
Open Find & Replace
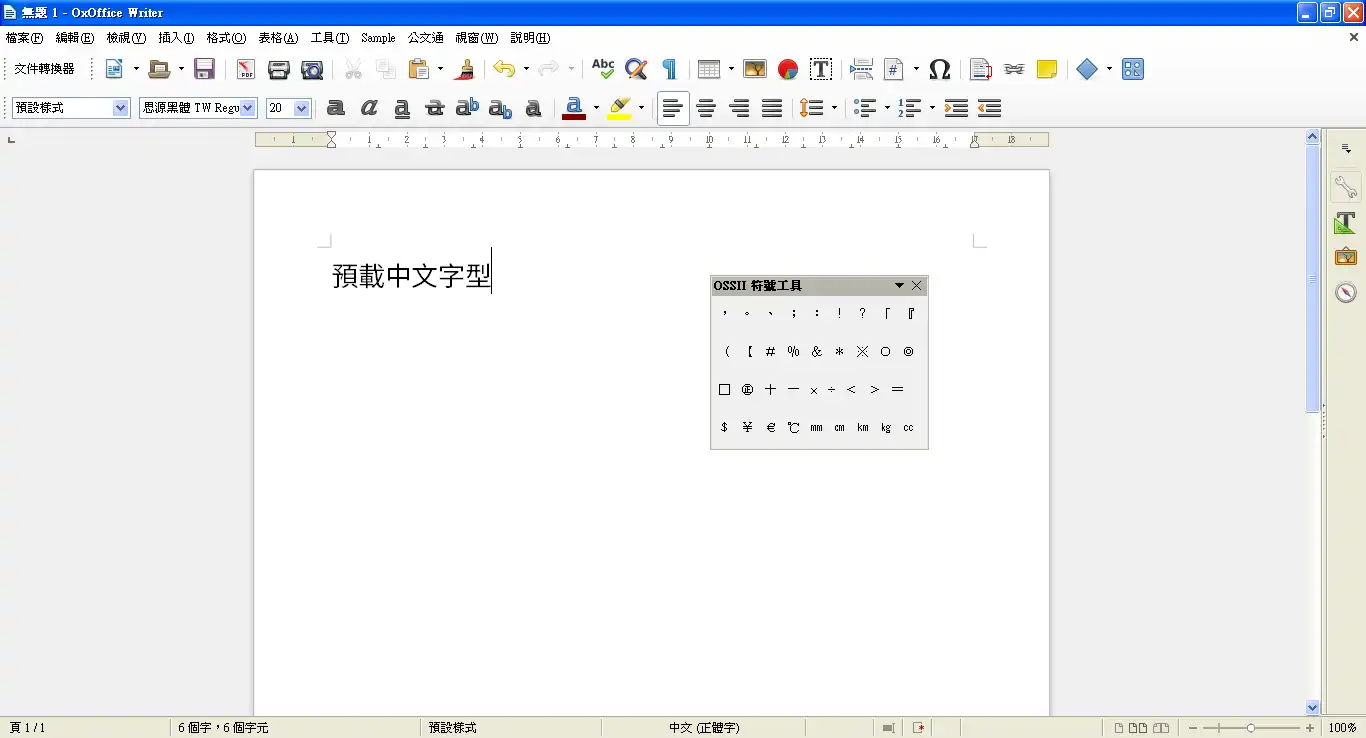[636, 69]
